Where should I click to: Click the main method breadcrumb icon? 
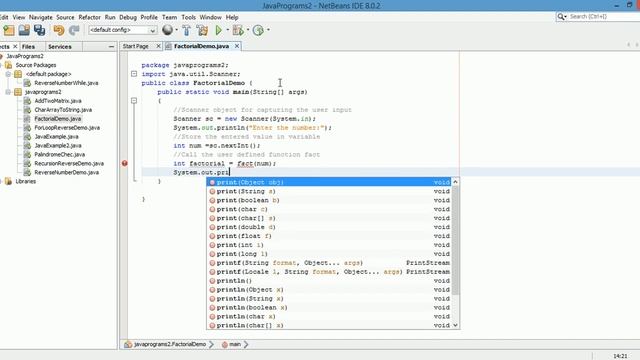(224, 344)
